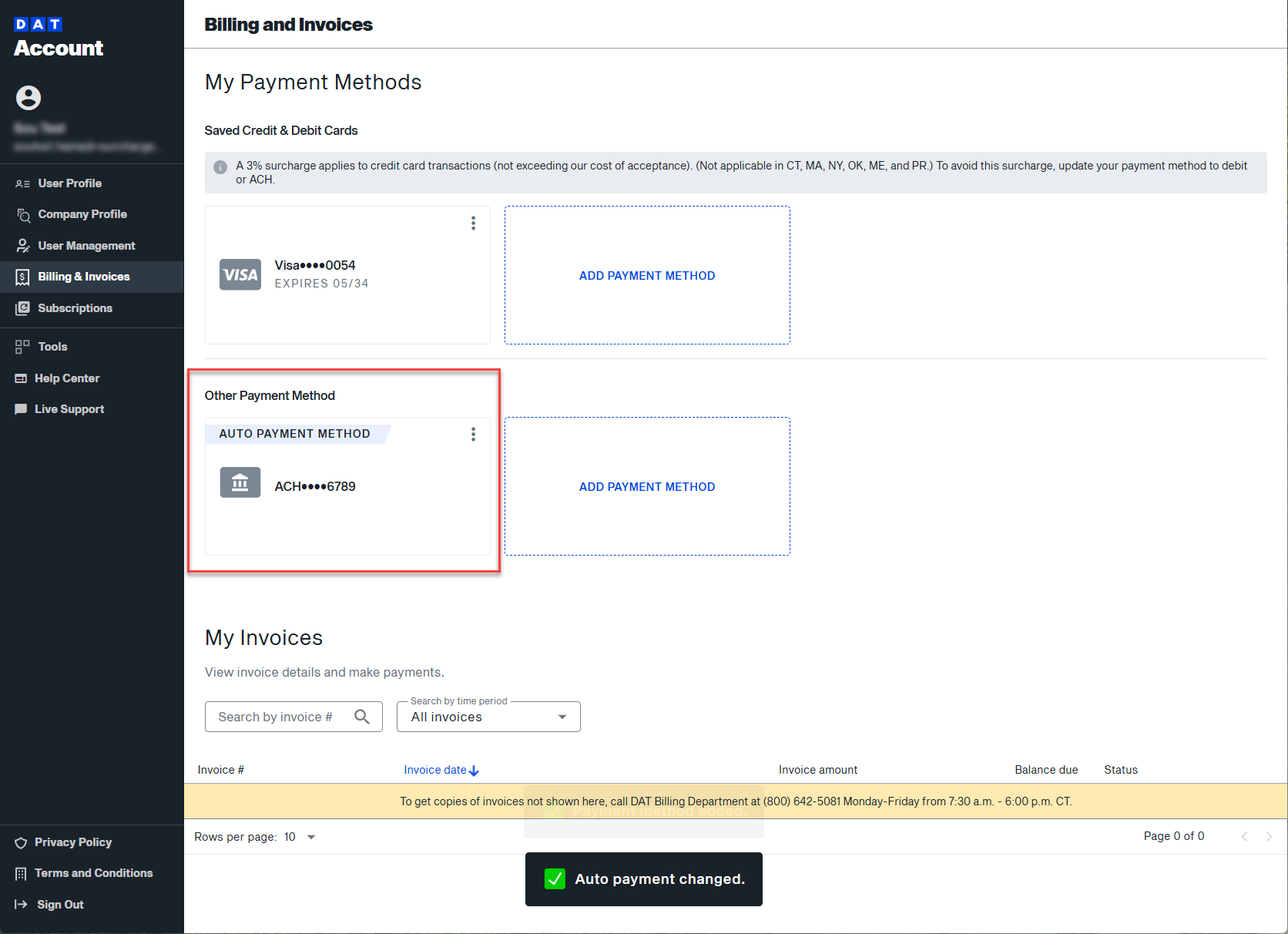Open Live Support

click(92, 409)
